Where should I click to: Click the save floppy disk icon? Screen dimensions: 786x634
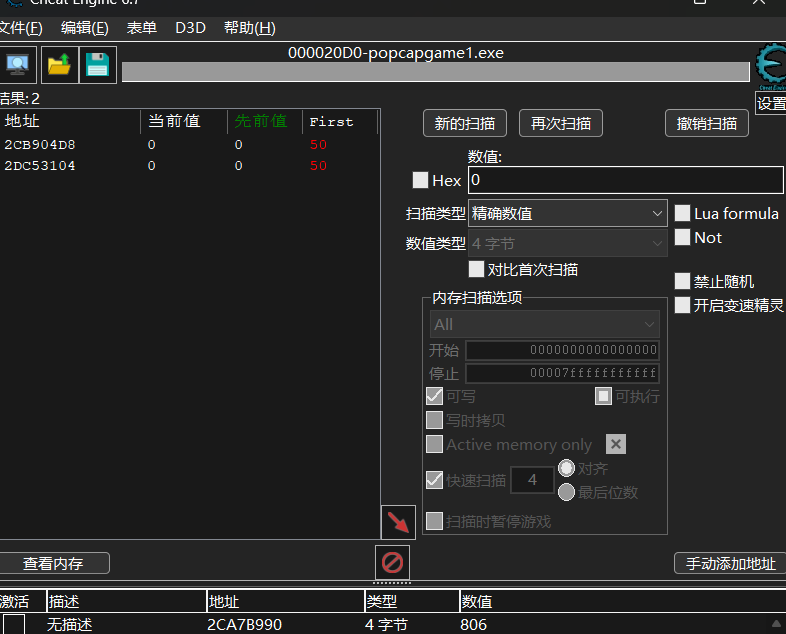98,65
